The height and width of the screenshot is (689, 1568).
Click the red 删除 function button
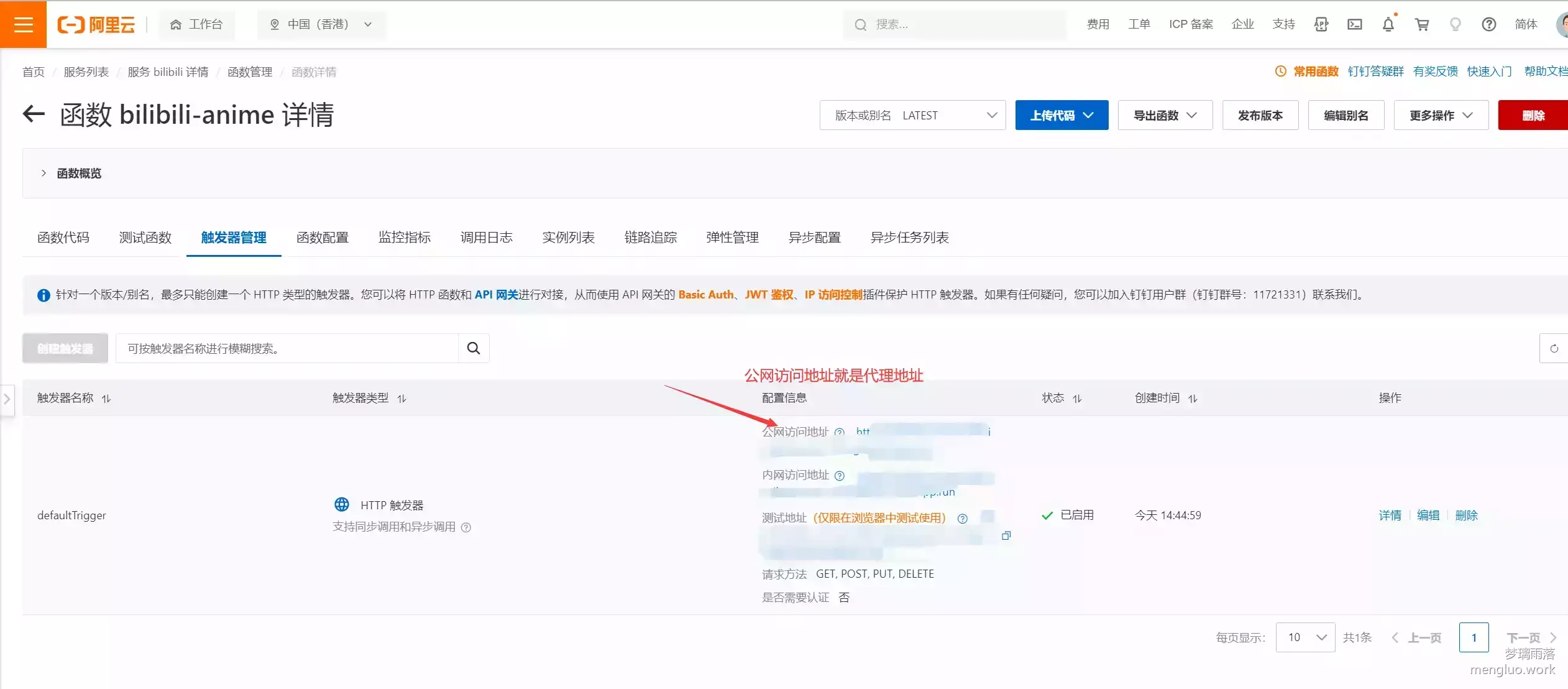click(x=1533, y=115)
